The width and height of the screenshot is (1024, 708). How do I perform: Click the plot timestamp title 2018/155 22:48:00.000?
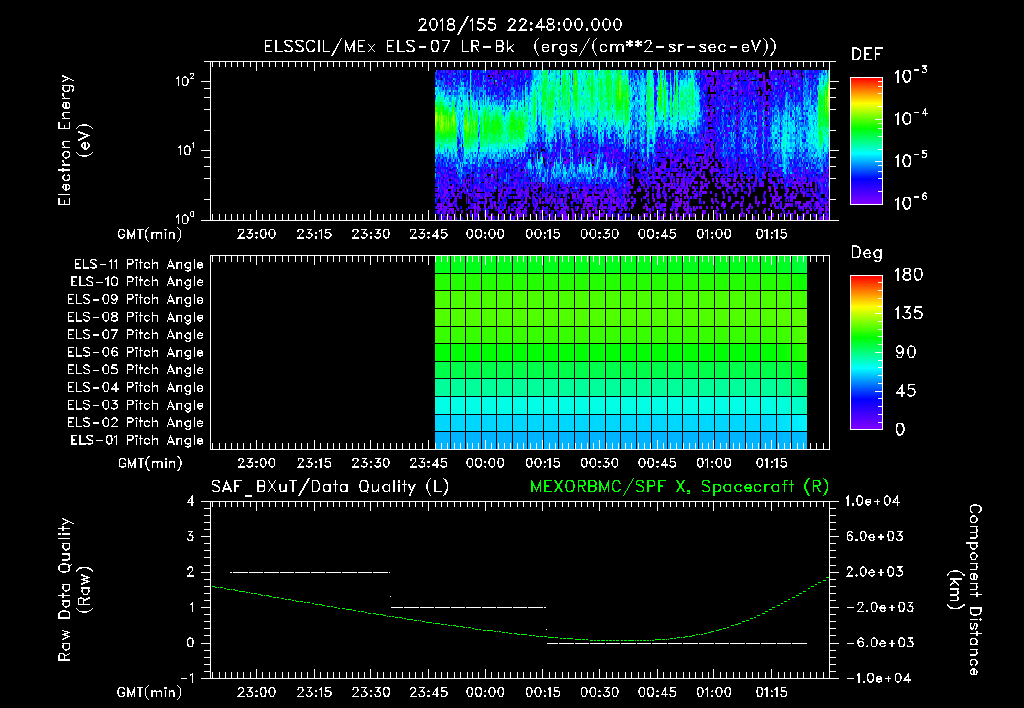coord(520,25)
